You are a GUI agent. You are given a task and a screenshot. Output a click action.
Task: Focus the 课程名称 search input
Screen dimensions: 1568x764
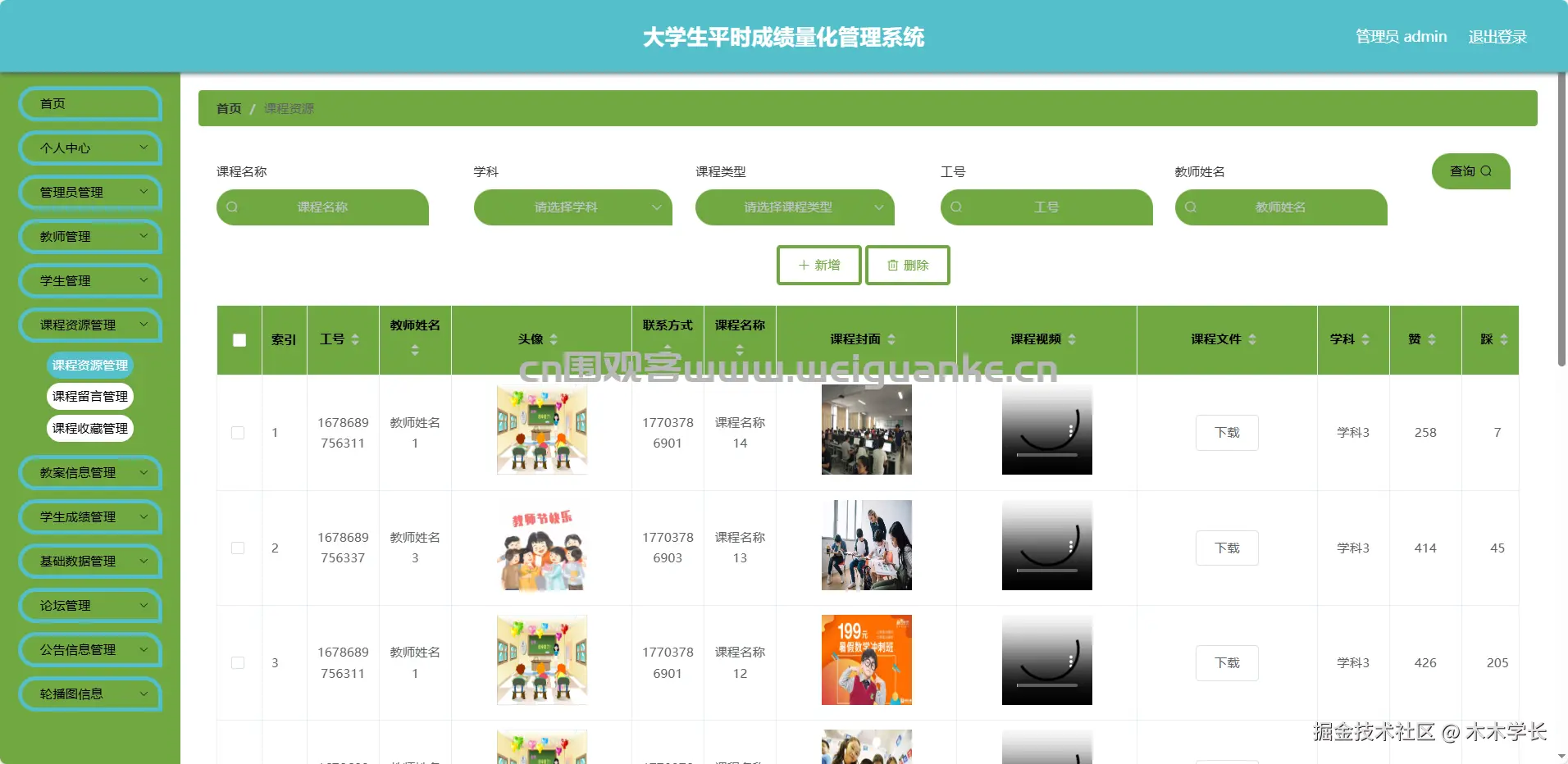click(322, 207)
